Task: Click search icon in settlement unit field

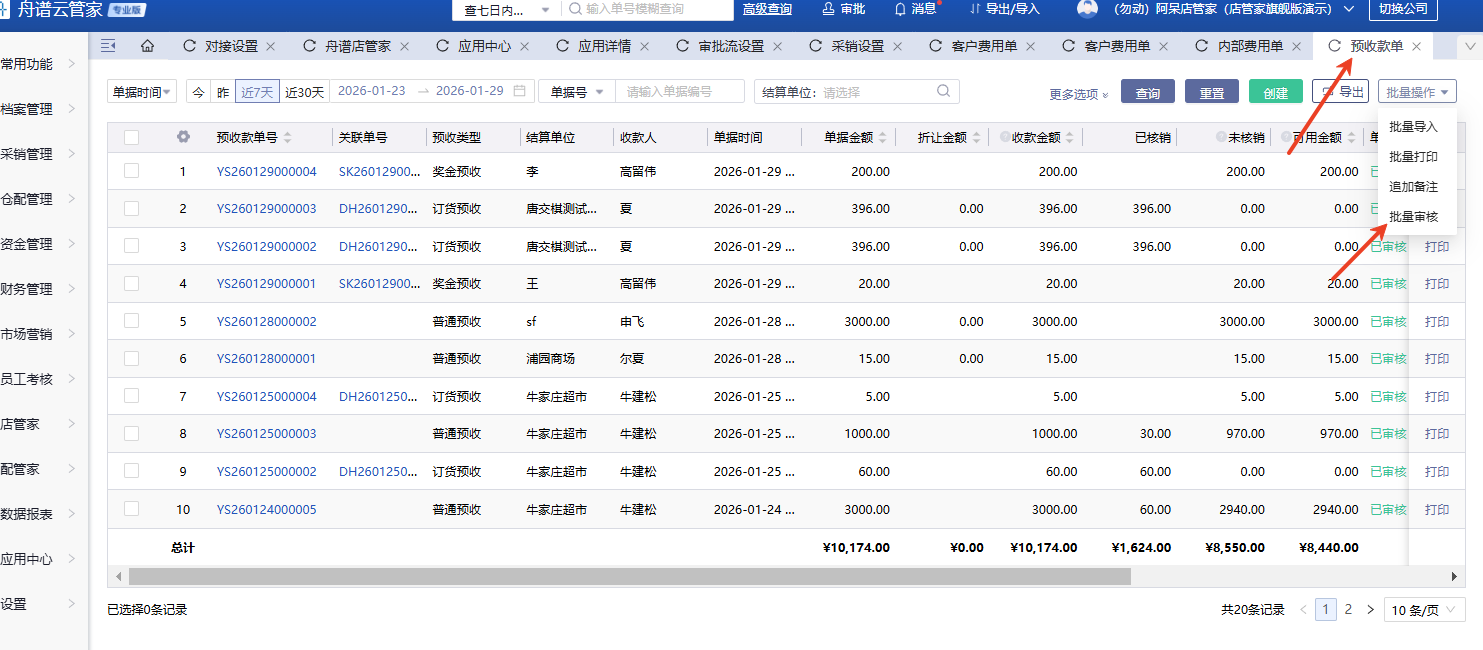Action: click(943, 91)
